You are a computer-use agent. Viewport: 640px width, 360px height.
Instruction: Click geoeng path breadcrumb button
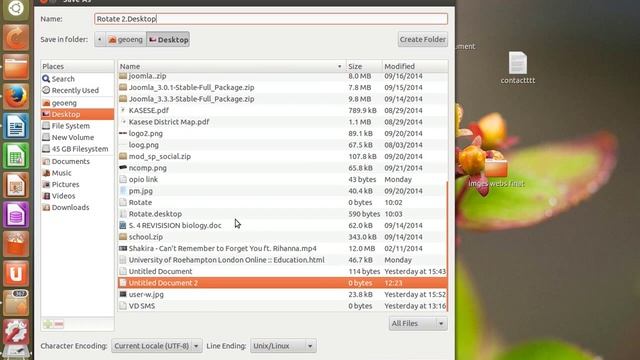coord(126,39)
